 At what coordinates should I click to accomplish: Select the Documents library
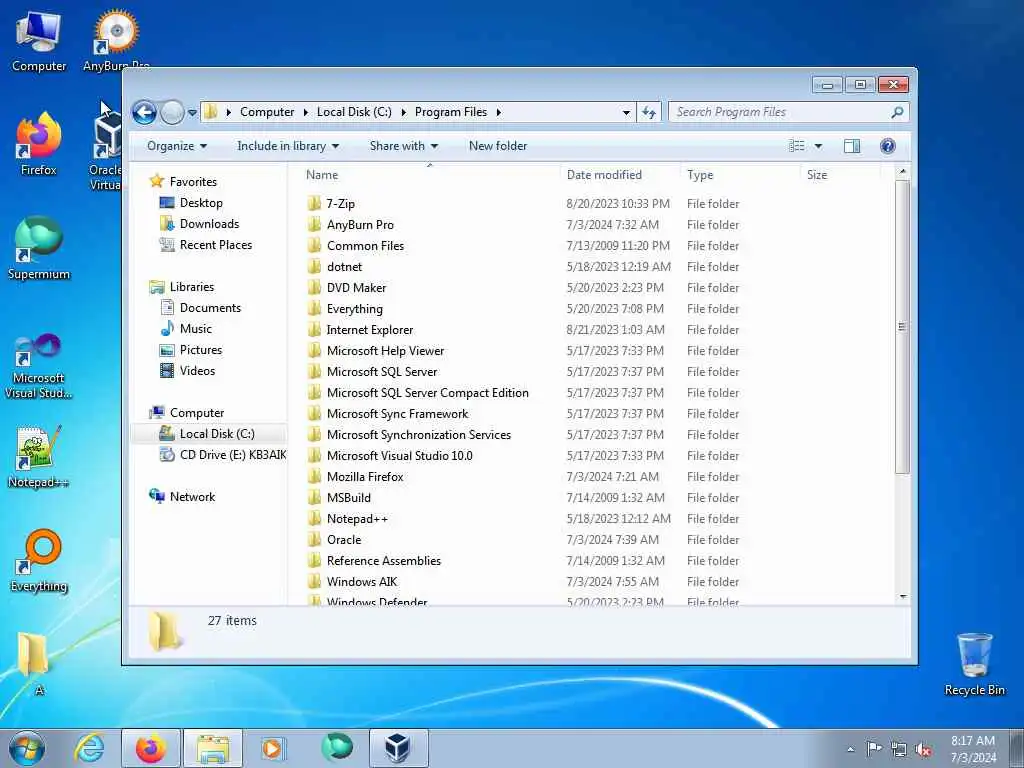coord(210,308)
